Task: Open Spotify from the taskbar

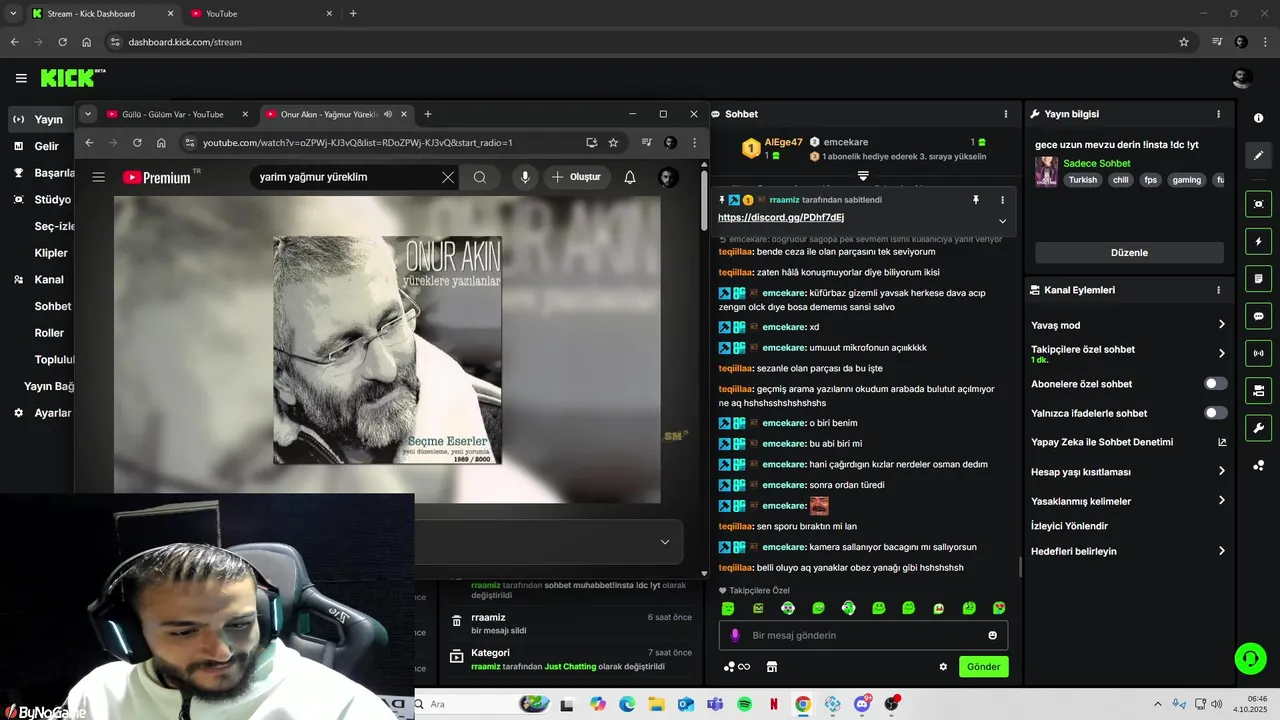Action: coord(744,704)
